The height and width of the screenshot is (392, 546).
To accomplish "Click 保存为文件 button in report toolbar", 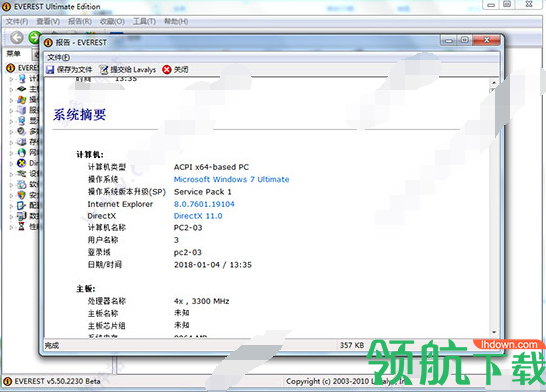I will click(x=69, y=70).
